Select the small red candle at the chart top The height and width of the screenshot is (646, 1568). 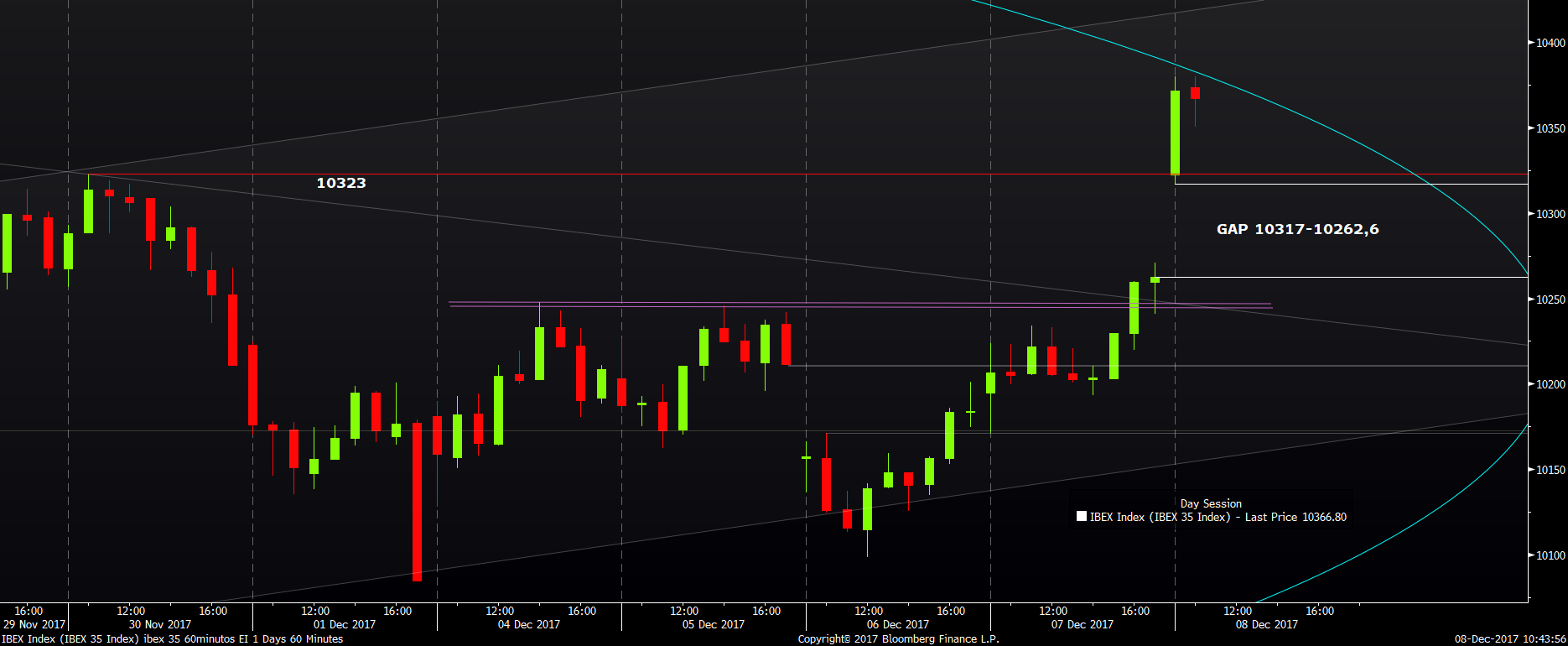tap(1195, 93)
